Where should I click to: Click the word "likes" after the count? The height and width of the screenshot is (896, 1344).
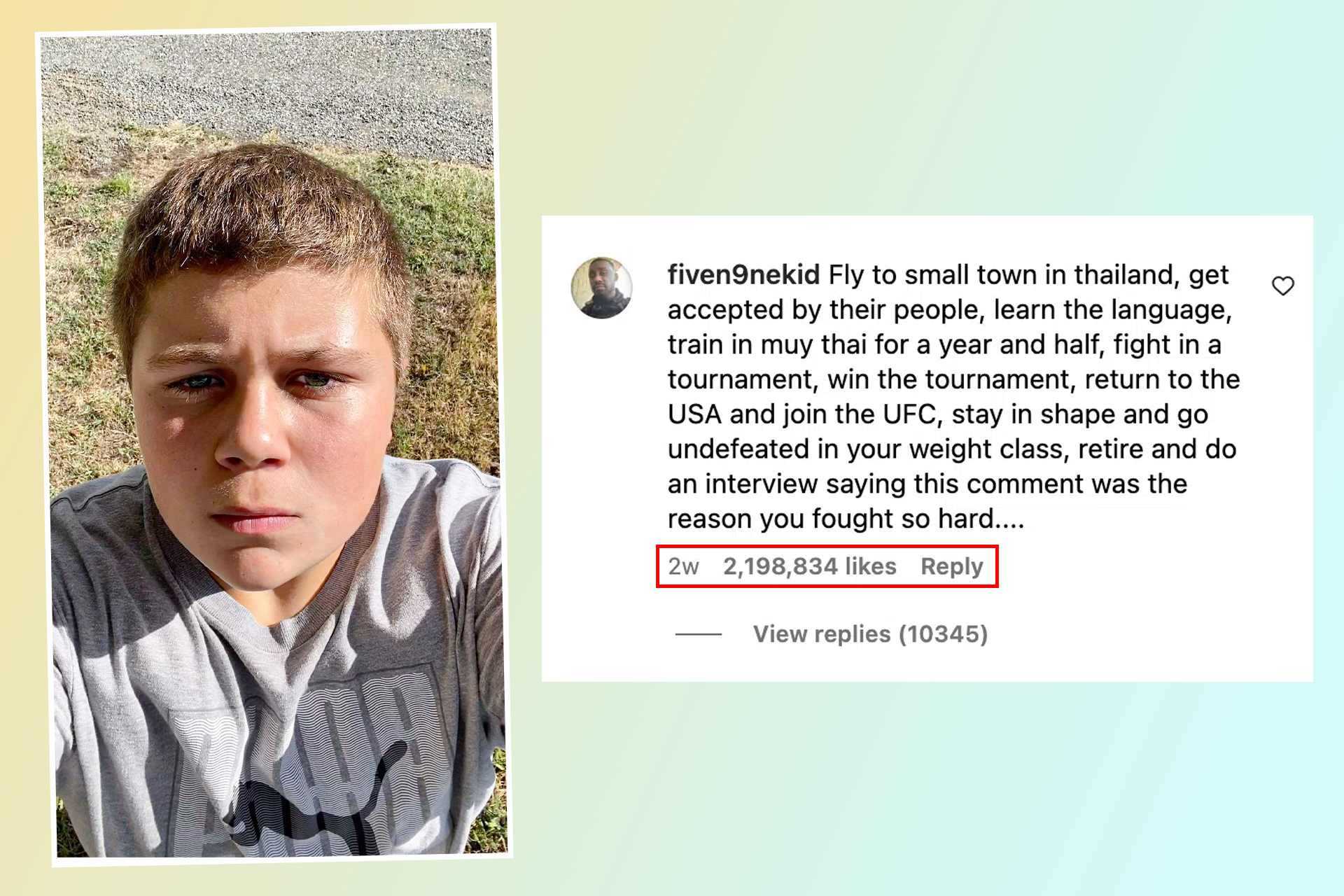pos(870,566)
